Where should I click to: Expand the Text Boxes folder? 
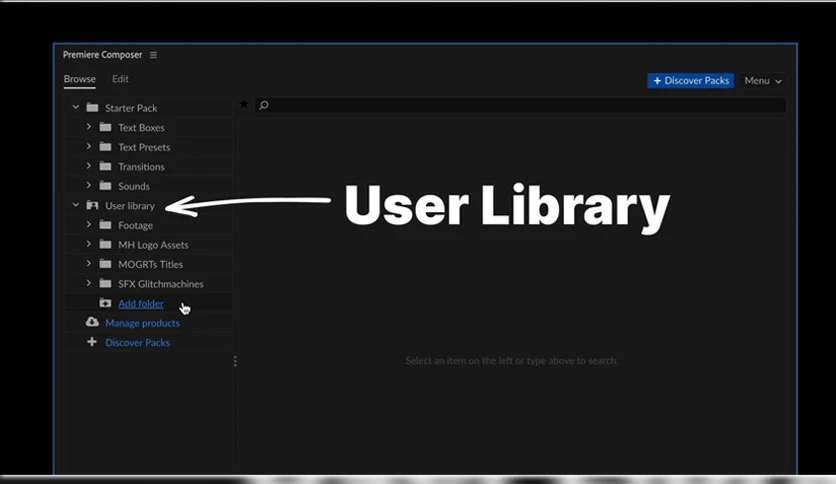click(89, 127)
